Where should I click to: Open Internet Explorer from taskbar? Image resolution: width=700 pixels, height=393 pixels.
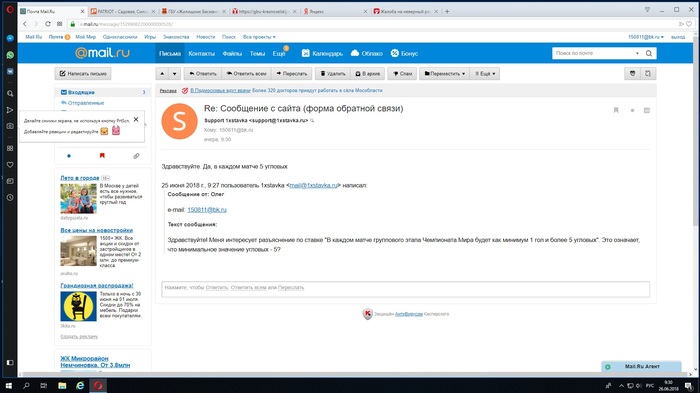coord(80,385)
